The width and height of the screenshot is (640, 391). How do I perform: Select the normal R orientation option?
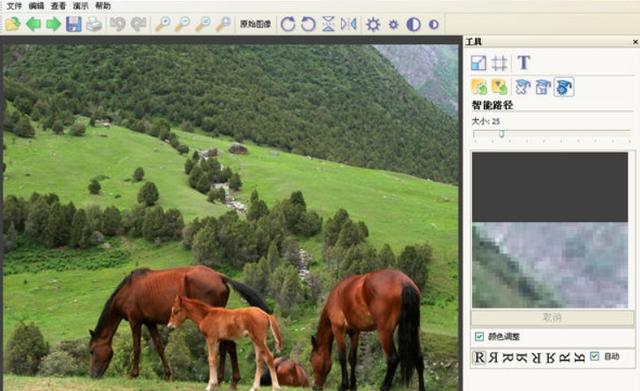coord(479,358)
